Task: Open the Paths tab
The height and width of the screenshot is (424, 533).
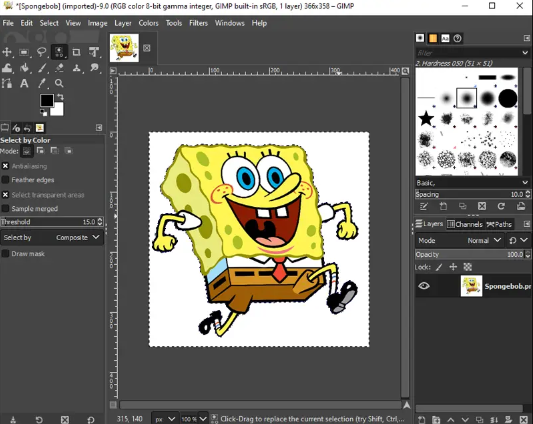Action: pos(499,224)
